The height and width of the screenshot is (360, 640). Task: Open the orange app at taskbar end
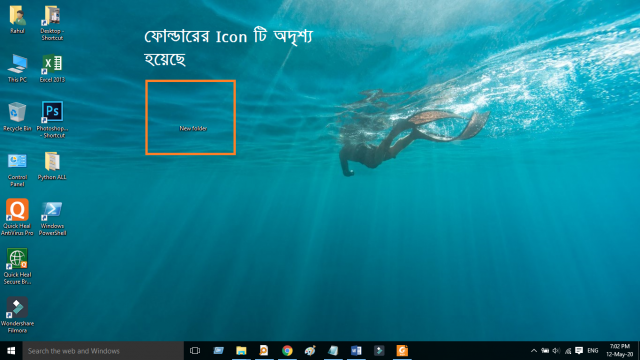402,351
